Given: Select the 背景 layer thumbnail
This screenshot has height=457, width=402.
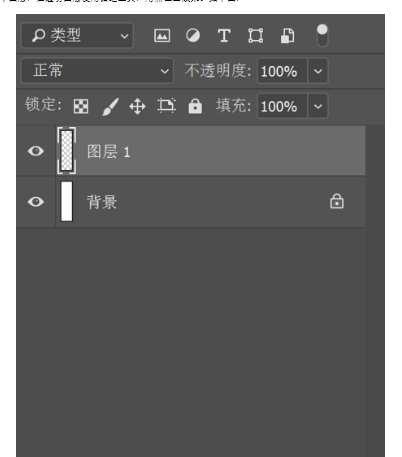Looking at the screenshot, I should [67, 201].
